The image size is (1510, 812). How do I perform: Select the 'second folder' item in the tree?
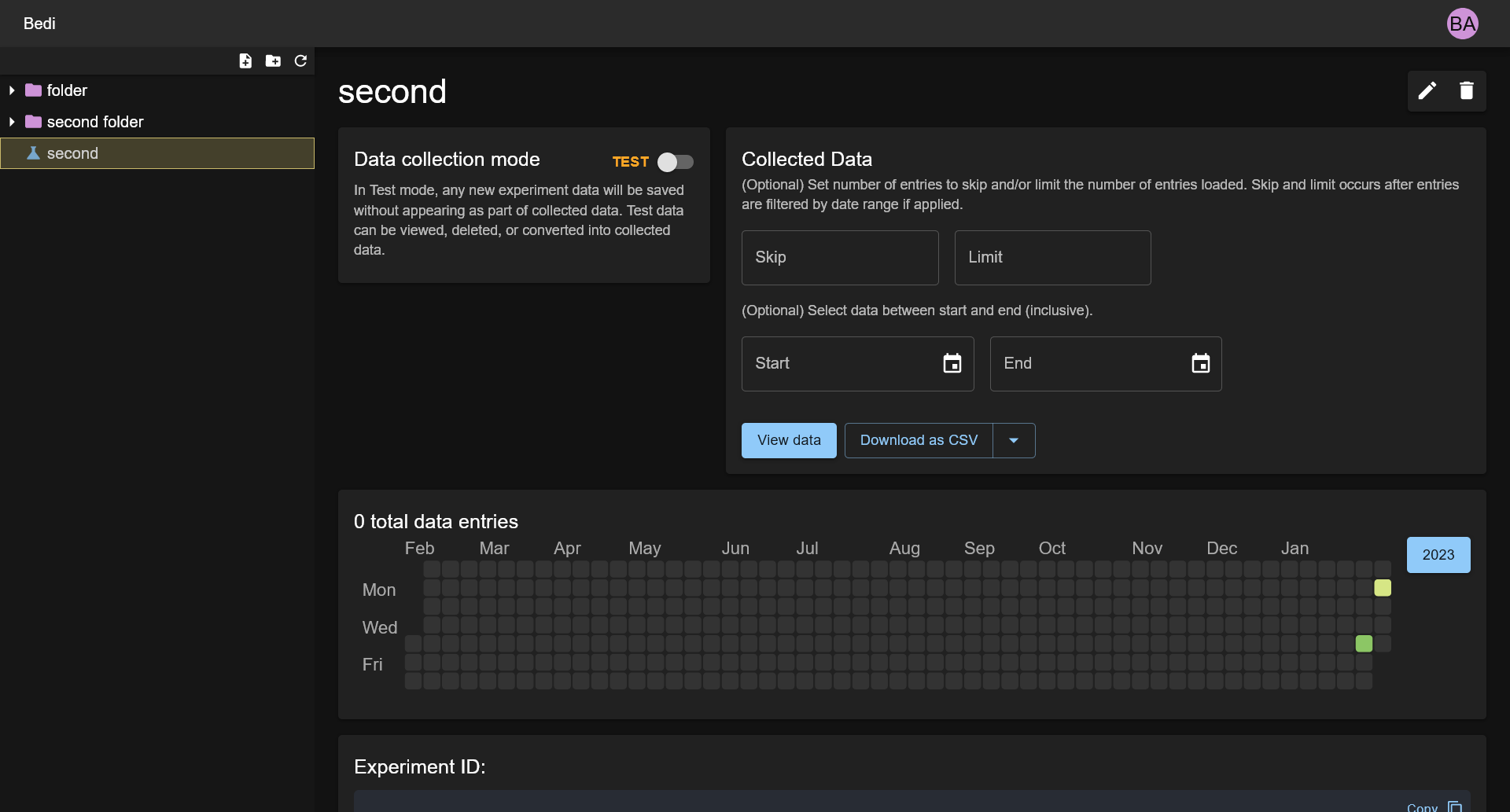click(95, 122)
